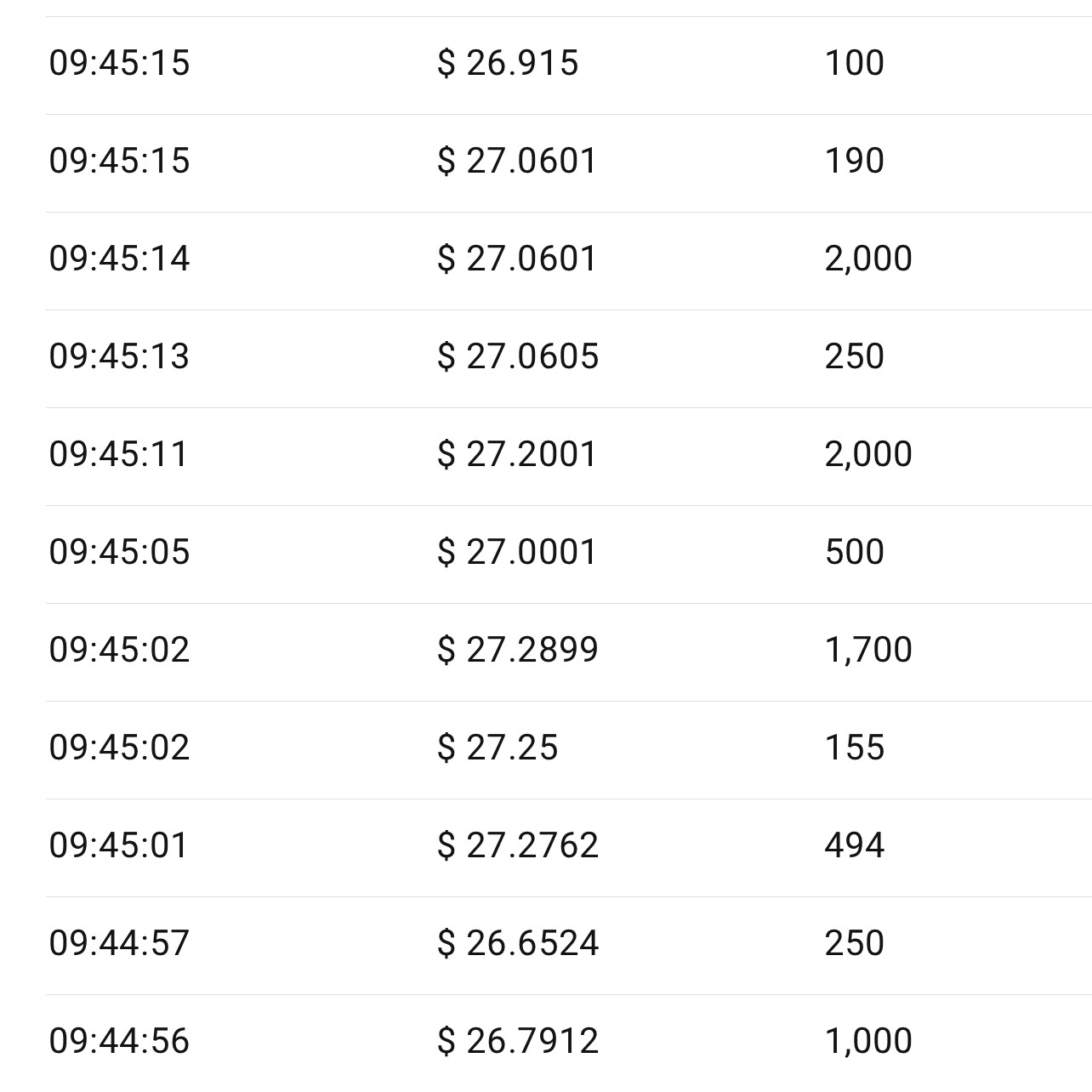This screenshot has height=1092, width=1092.
Task: Click the $ 26.7912 trade price
Action: click(x=518, y=1041)
